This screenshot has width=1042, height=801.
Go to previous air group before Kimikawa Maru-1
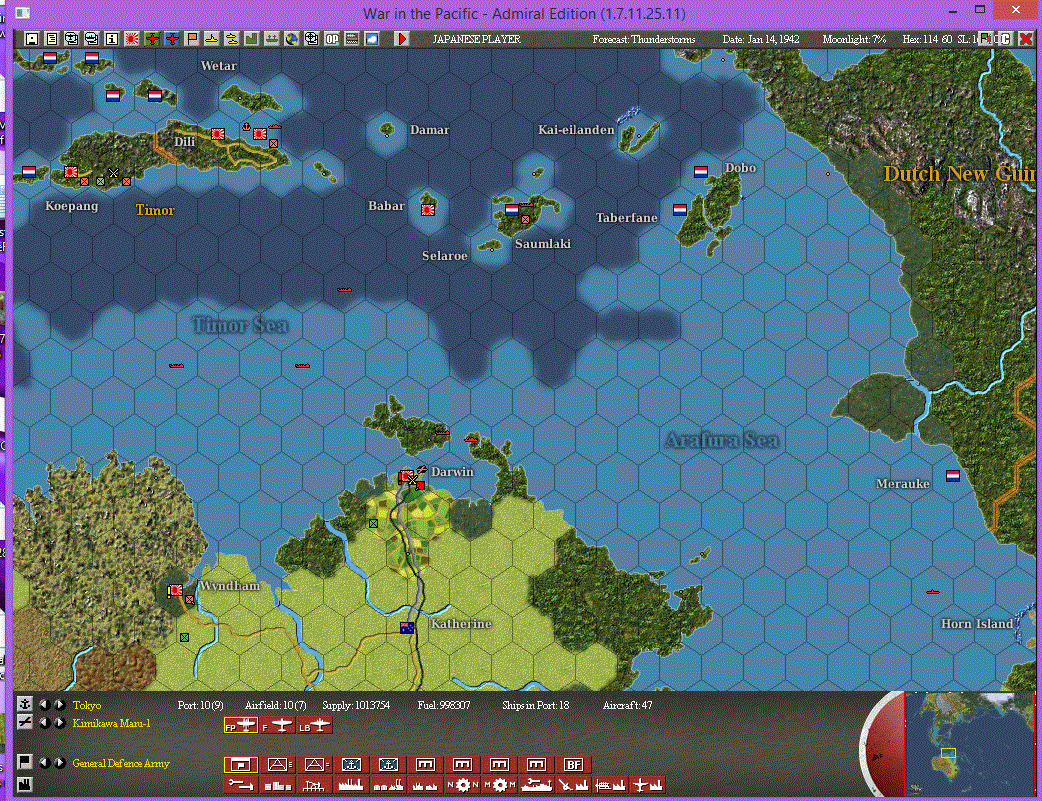pos(44,723)
